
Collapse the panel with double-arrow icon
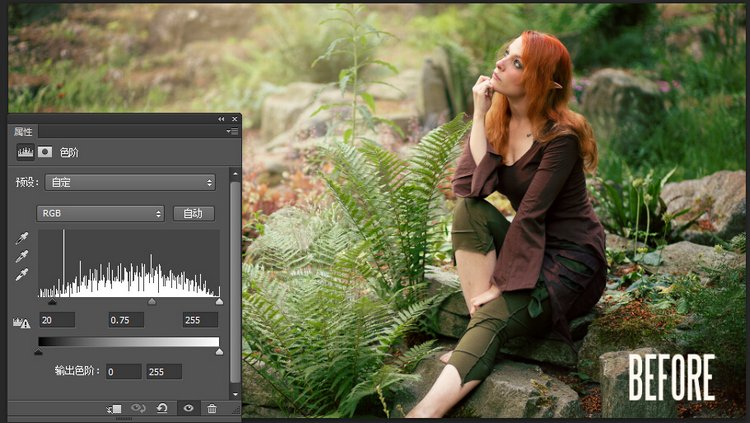[221, 119]
